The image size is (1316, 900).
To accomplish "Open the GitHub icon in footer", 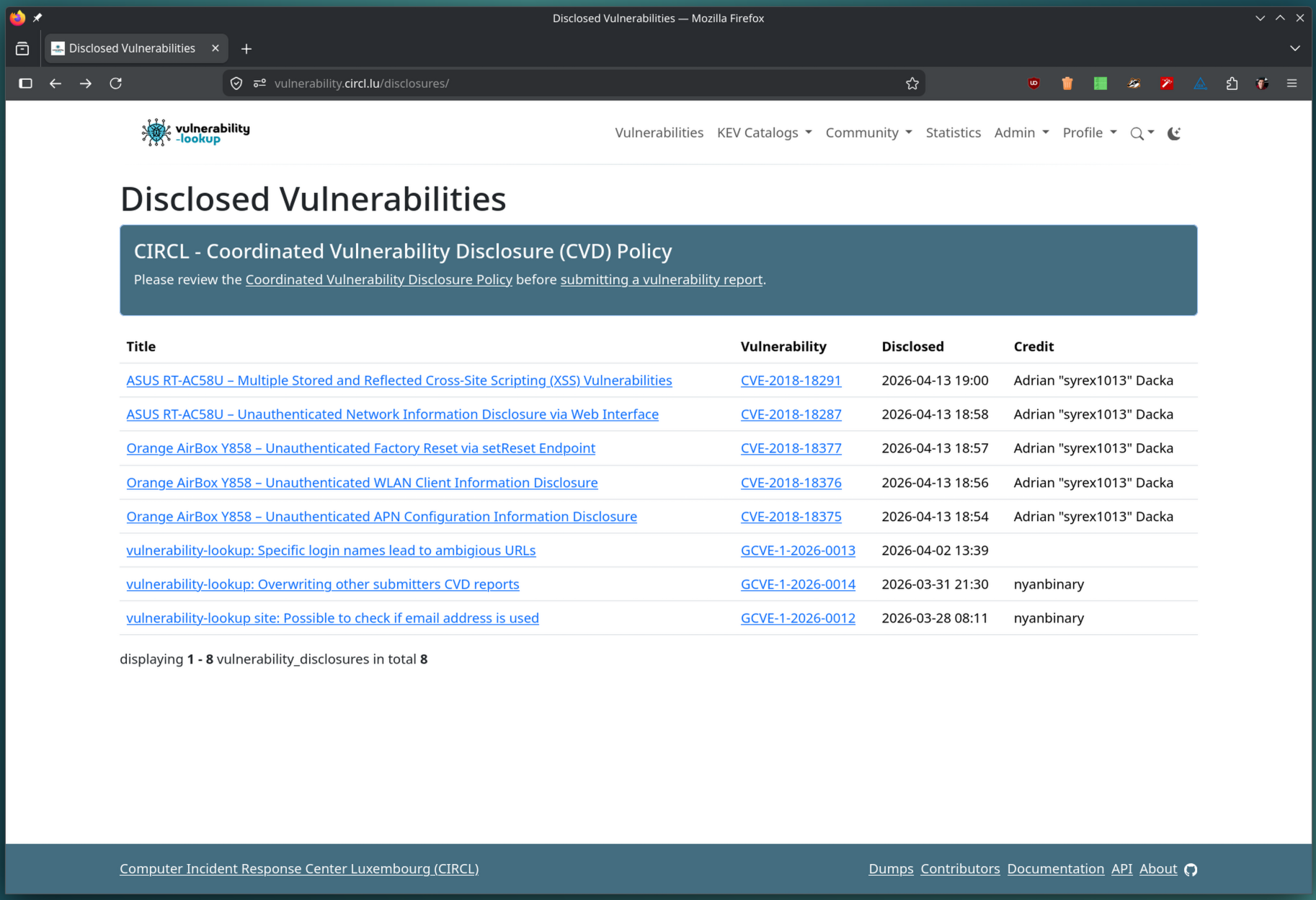I will coord(1191,870).
